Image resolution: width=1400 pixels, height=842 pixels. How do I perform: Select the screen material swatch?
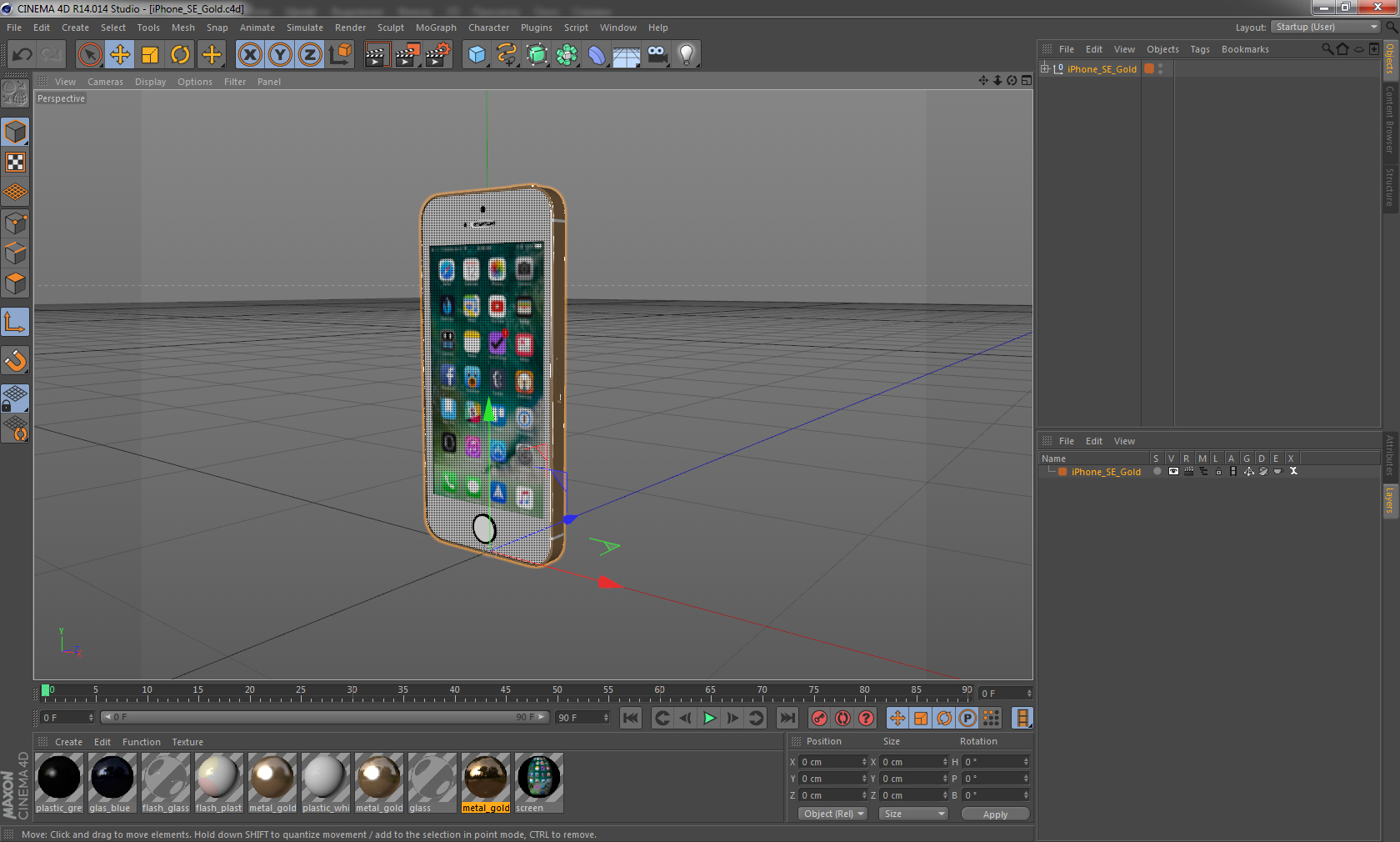[539, 783]
